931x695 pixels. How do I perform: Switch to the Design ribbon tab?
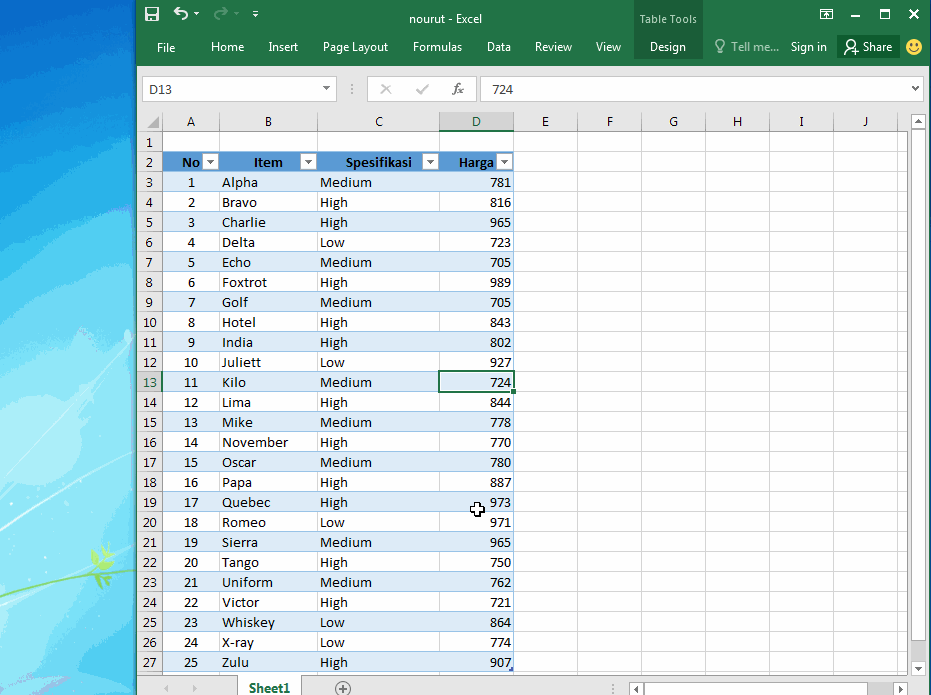pos(667,46)
